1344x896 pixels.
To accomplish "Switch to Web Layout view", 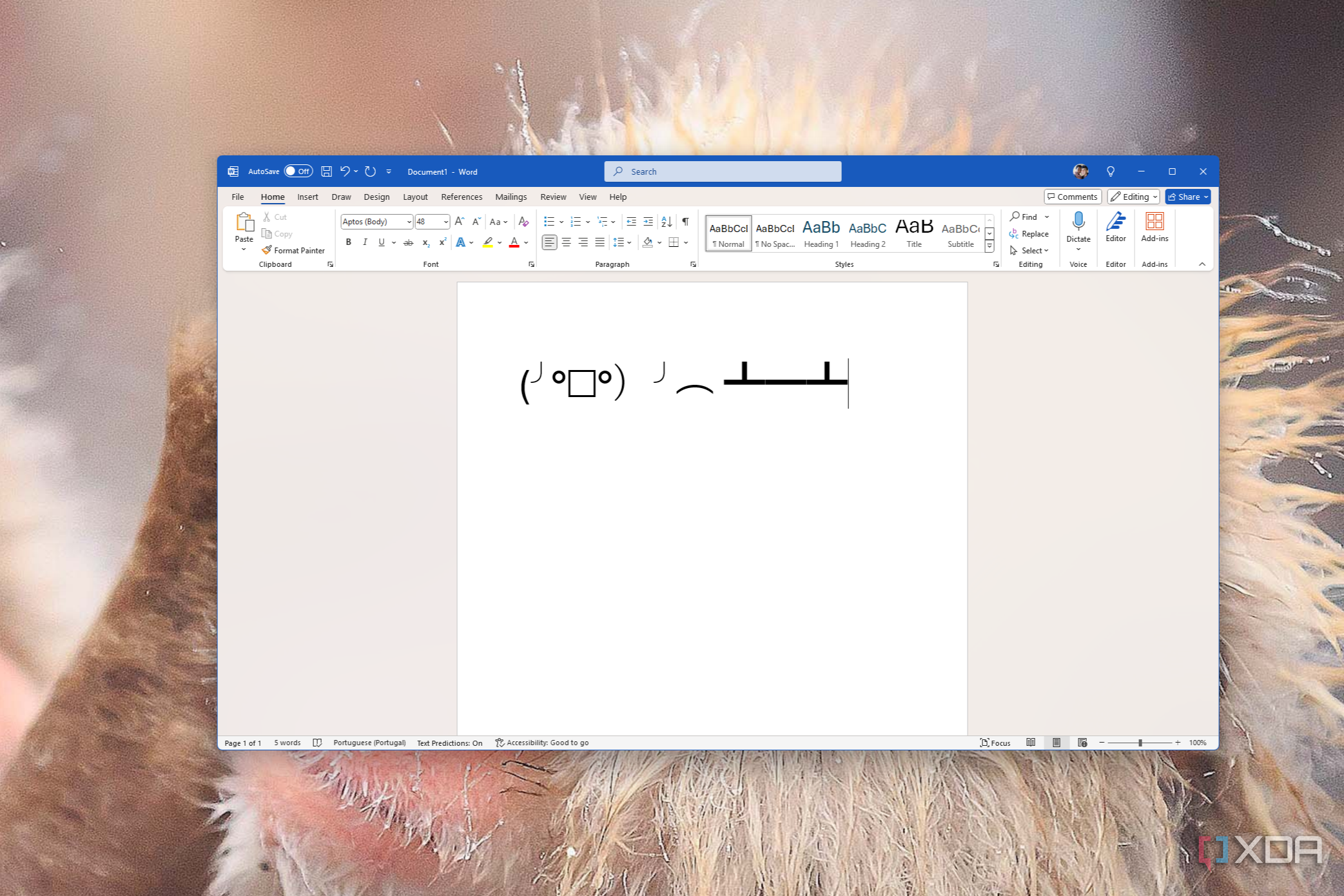I will coord(1082,743).
